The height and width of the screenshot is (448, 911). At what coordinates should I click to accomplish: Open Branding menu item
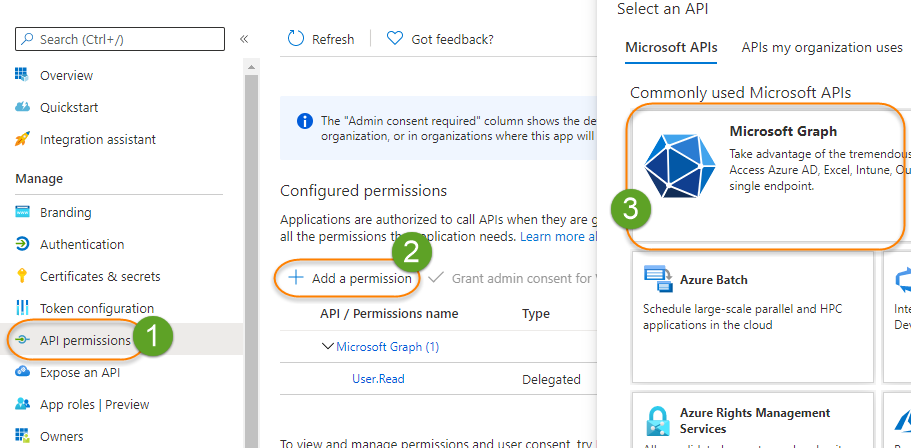point(66,213)
